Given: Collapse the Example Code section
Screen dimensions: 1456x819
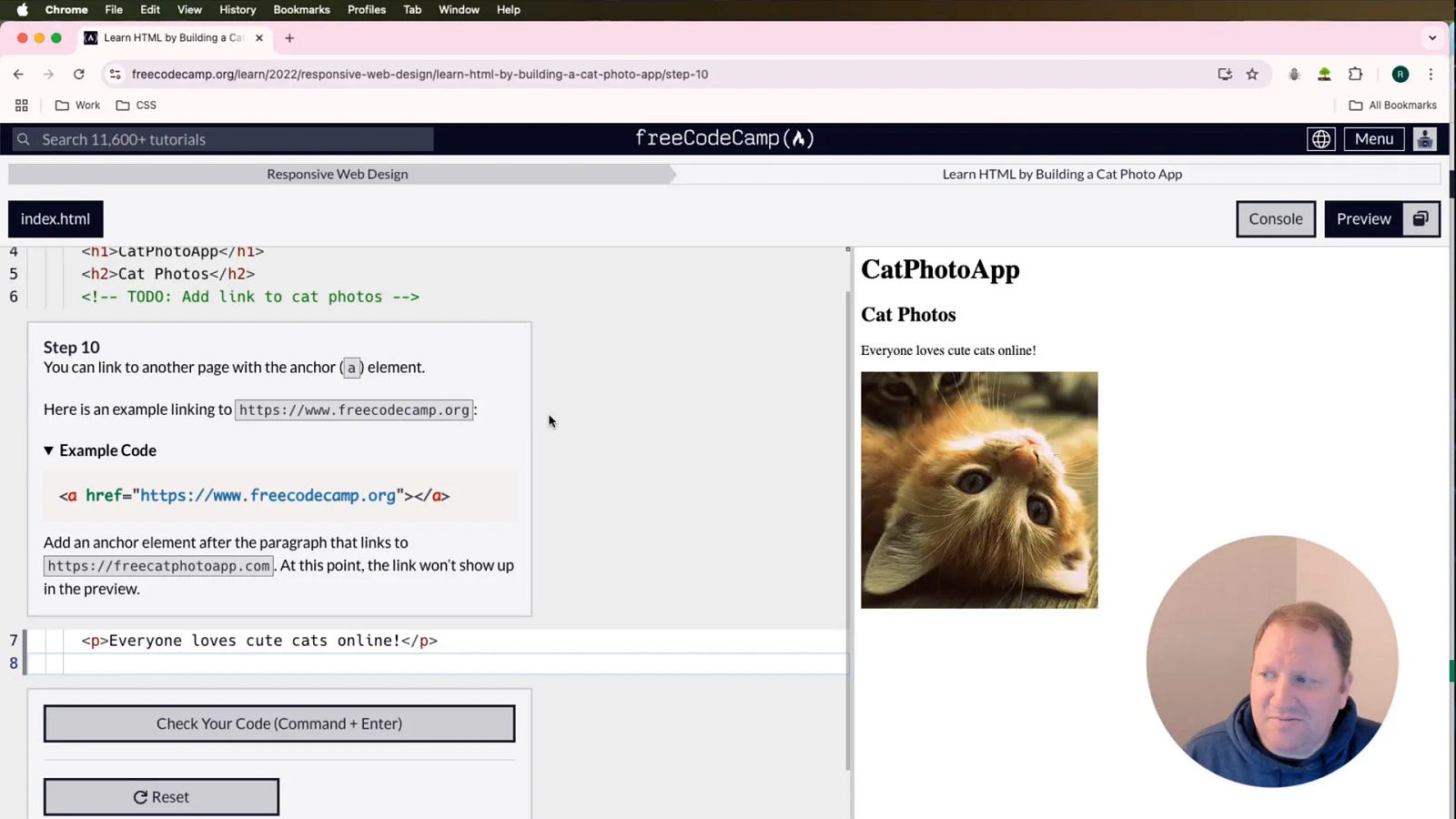Looking at the screenshot, I should (100, 450).
